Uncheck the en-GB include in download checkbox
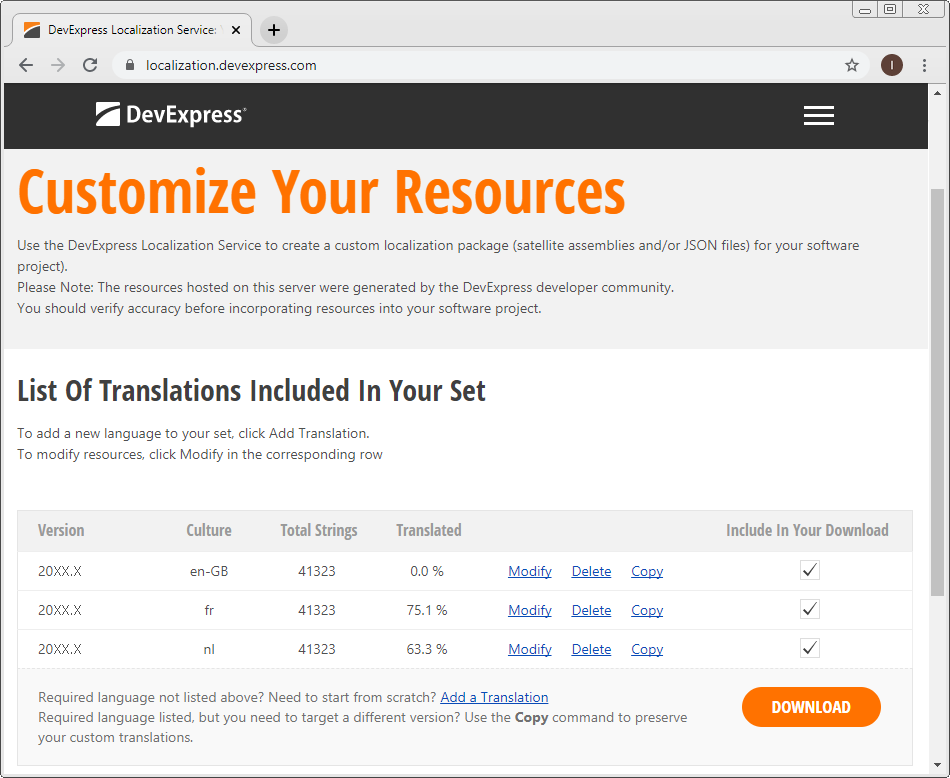Viewport: 950px width, 778px height. click(x=809, y=570)
